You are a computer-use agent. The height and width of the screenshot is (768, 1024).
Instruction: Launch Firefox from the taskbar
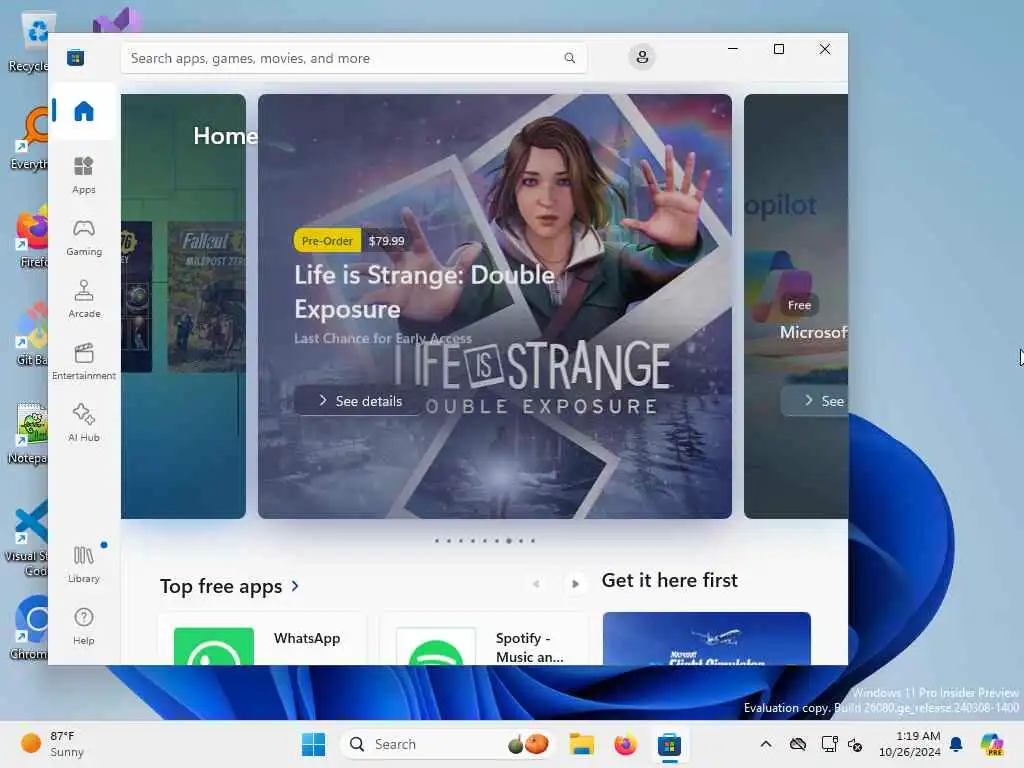tap(625, 744)
